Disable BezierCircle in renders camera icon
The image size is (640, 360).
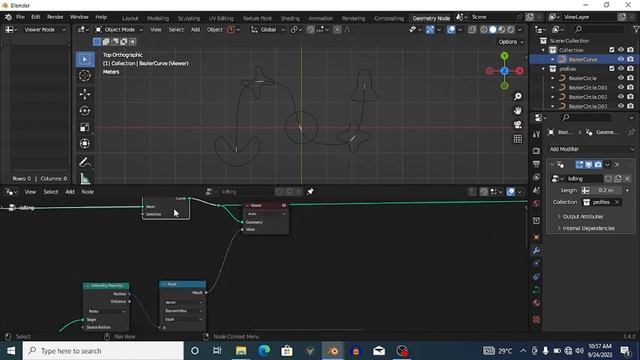pos(630,78)
